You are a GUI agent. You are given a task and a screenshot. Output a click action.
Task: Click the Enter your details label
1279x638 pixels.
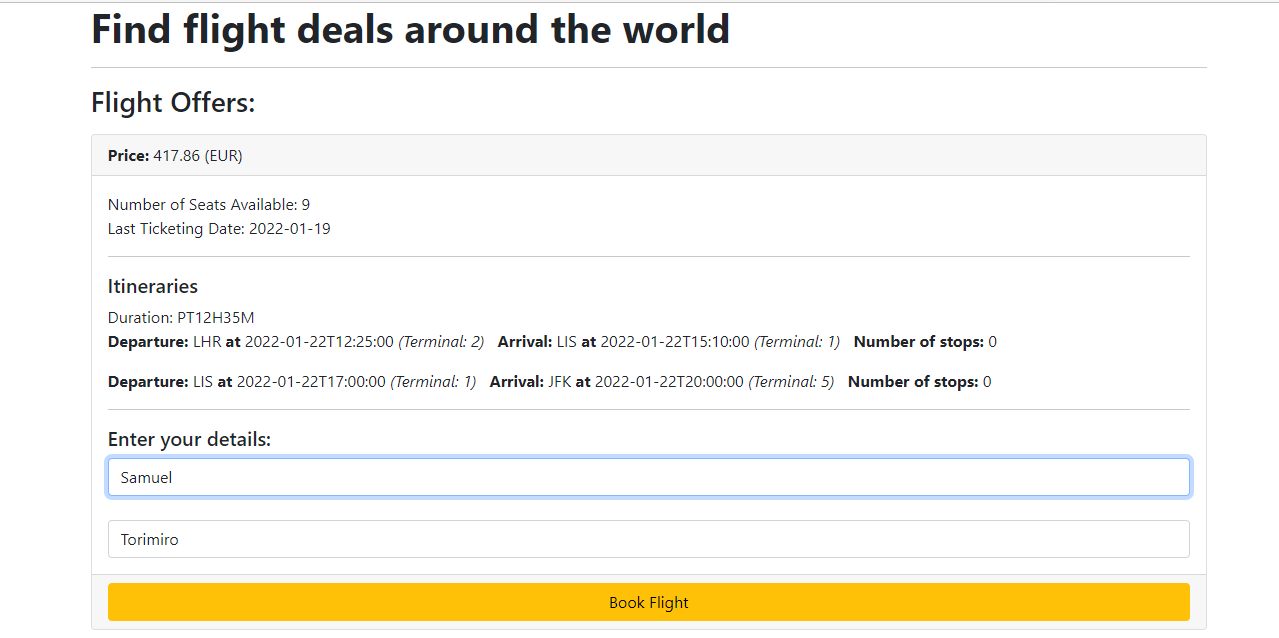[x=190, y=439]
